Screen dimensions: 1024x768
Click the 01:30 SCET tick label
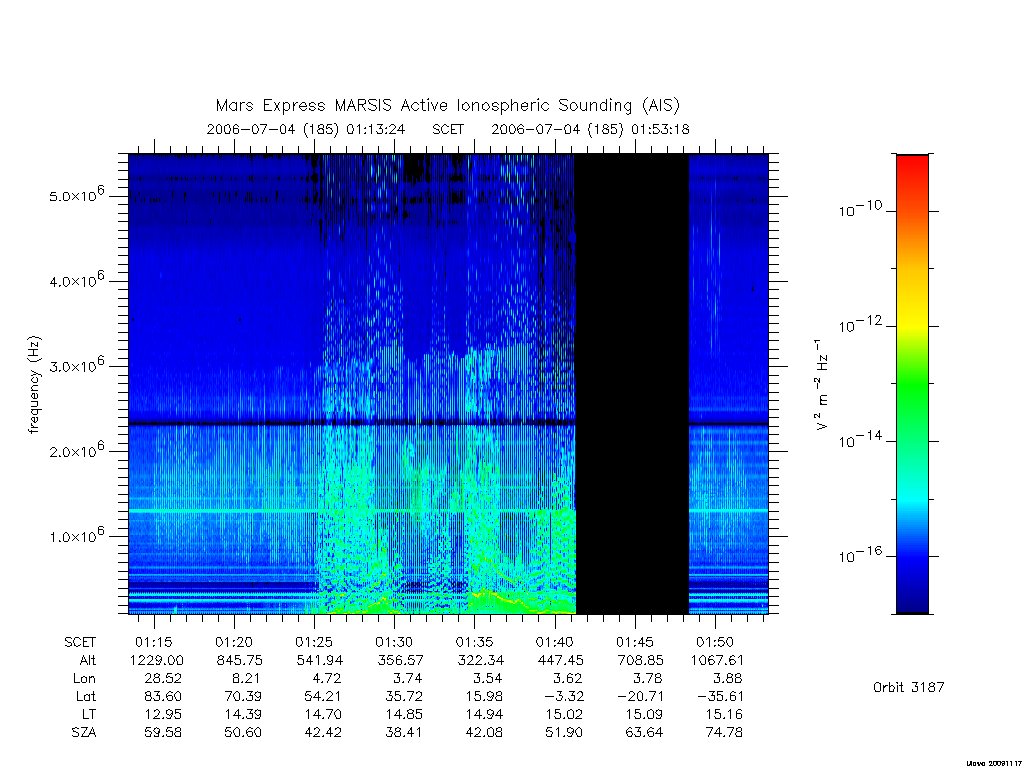pyautogui.click(x=394, y=642)
